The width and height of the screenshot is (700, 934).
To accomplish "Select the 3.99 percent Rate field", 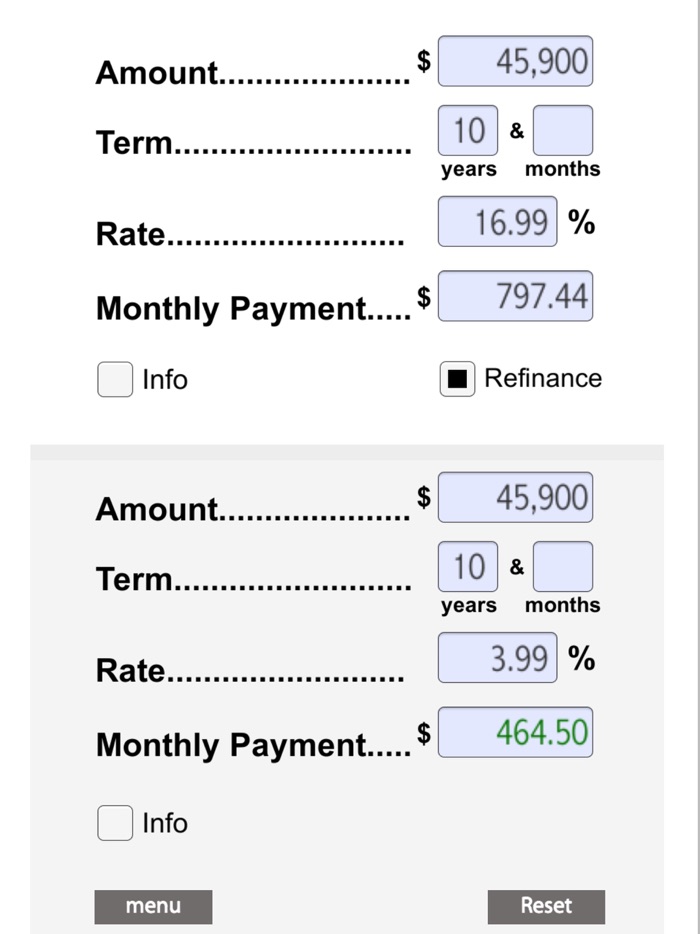I will tap(497, 658).
